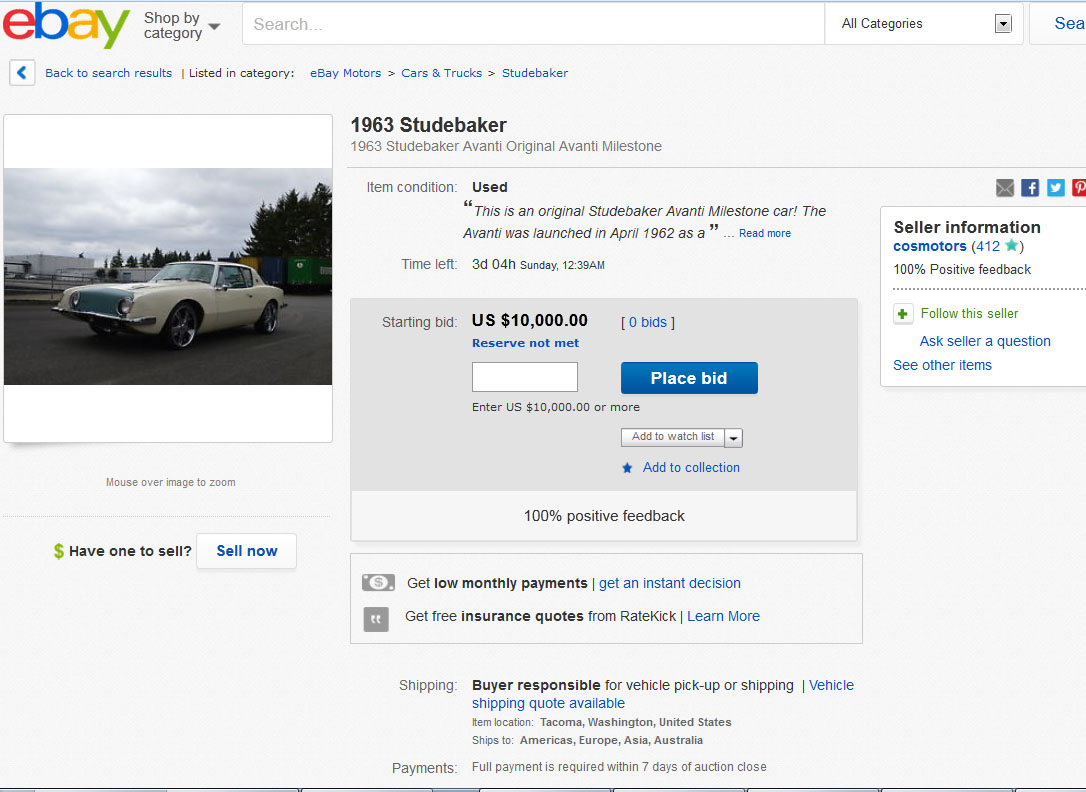Click the Add to watch list button
The width and height of the screenshot is (1086, 792).
point(672,437)
